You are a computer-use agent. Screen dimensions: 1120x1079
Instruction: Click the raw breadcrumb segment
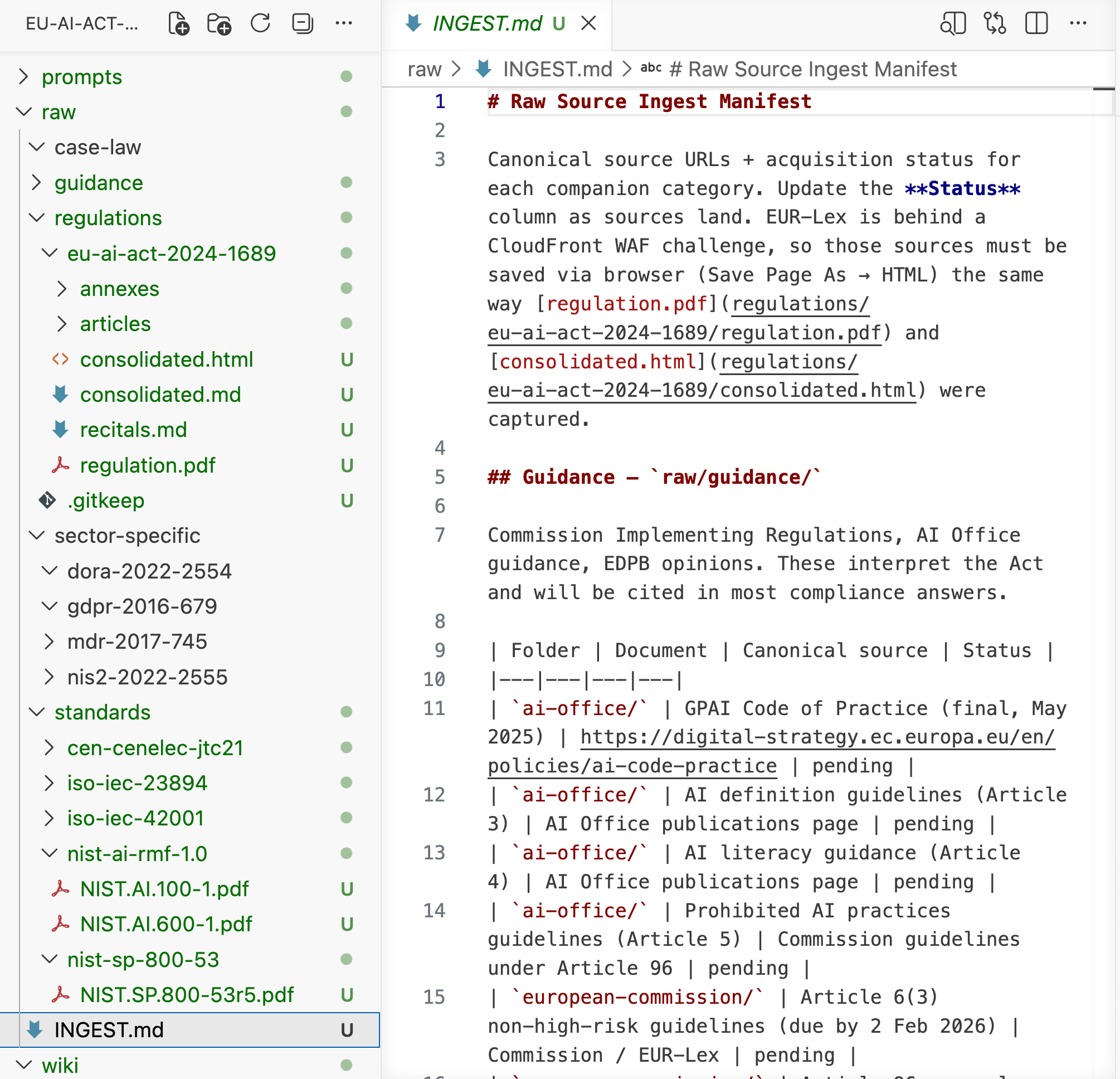(x=424, y=69)
